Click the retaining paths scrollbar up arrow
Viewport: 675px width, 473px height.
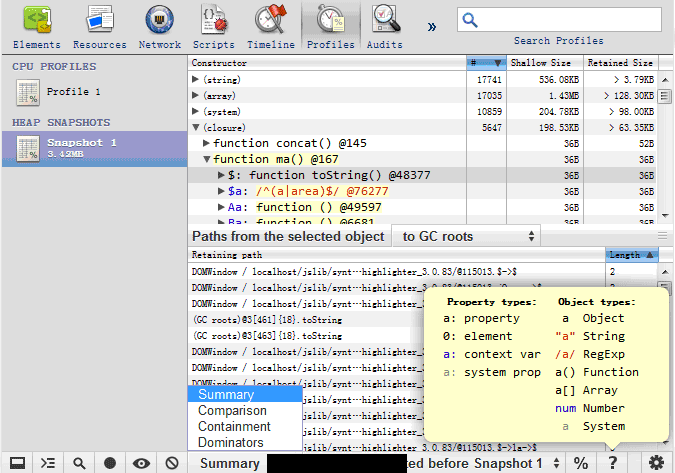(x=665, y=272)
